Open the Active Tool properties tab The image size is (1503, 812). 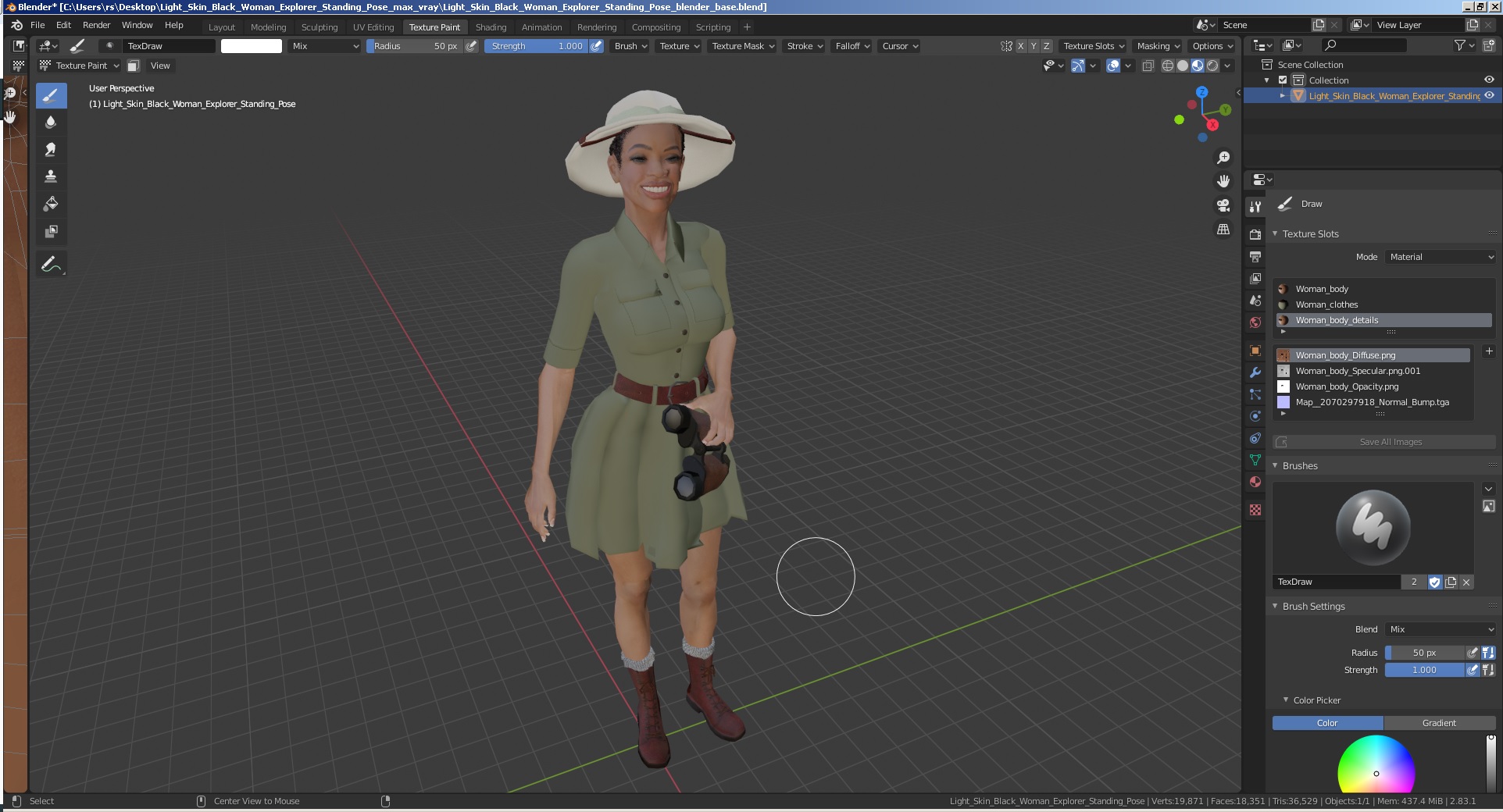coord(1255,207)
